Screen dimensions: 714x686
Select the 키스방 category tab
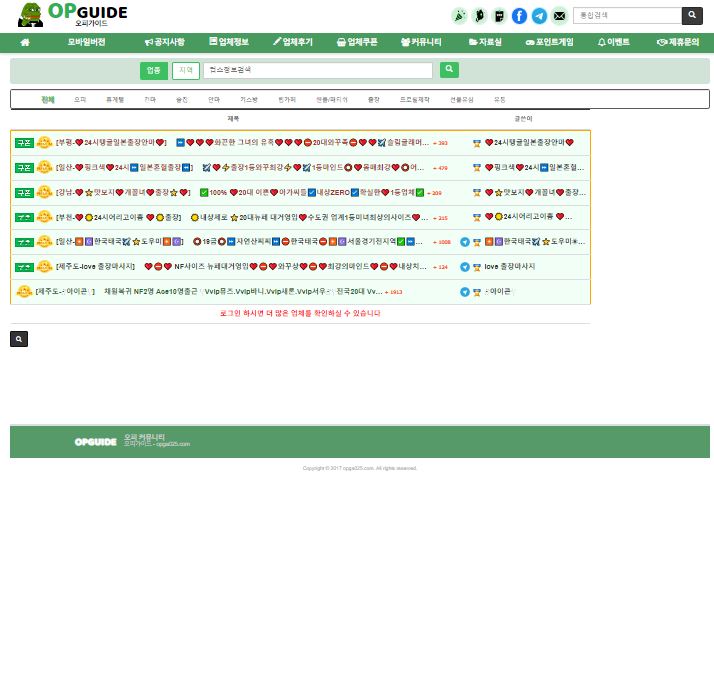(x=249, y=99)
